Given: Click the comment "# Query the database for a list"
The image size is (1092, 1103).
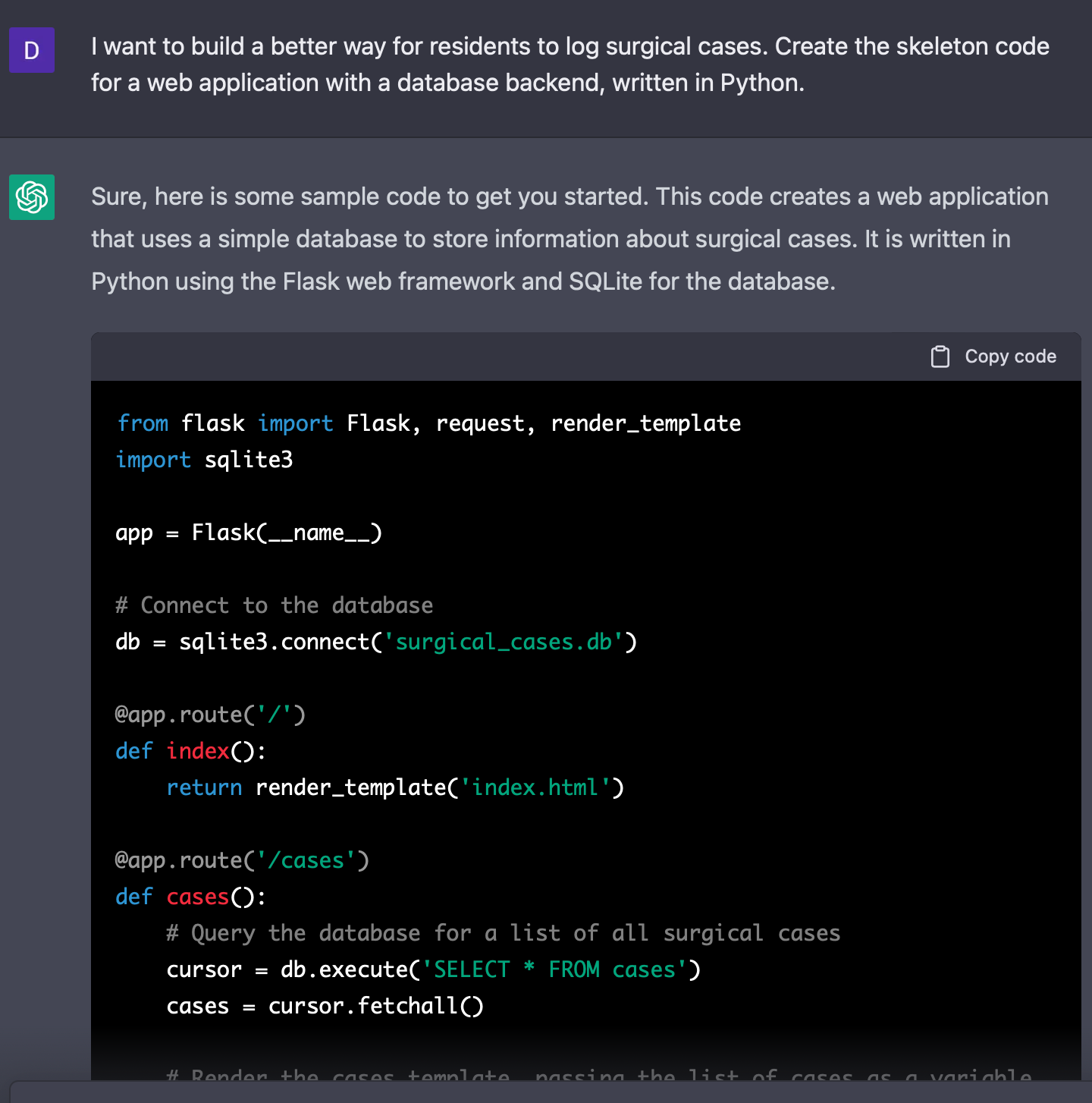Looking at the screenshot, I should pos(504,933).
